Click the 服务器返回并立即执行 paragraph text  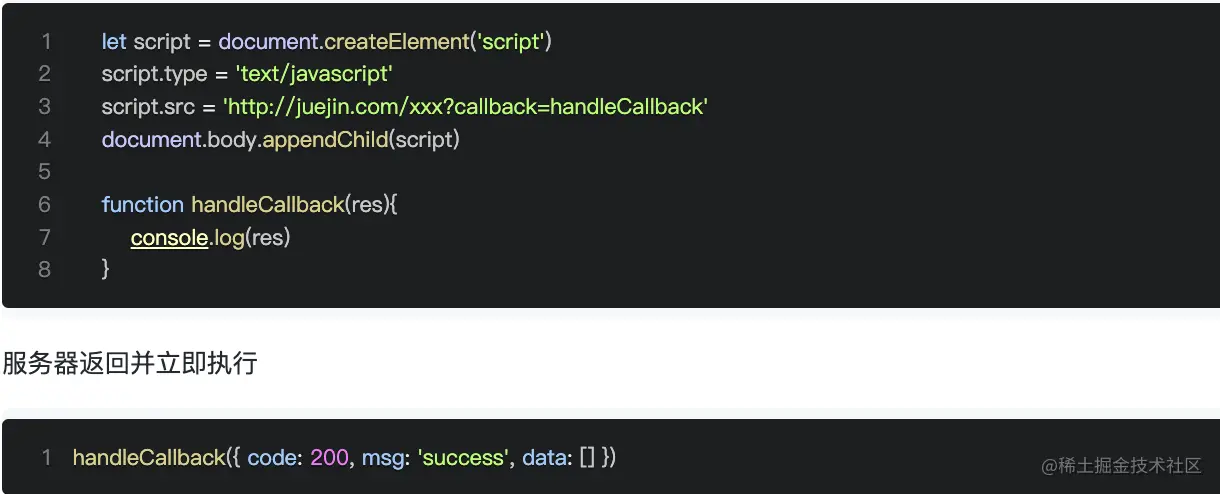tap(130, 364)
